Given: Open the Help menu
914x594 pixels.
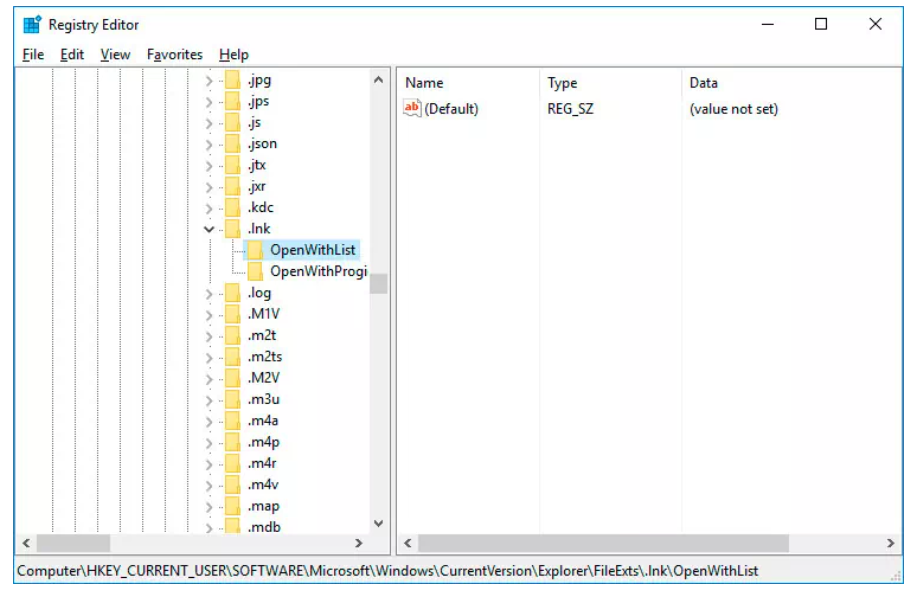Looking at the screenshot, I should point(234,55).
